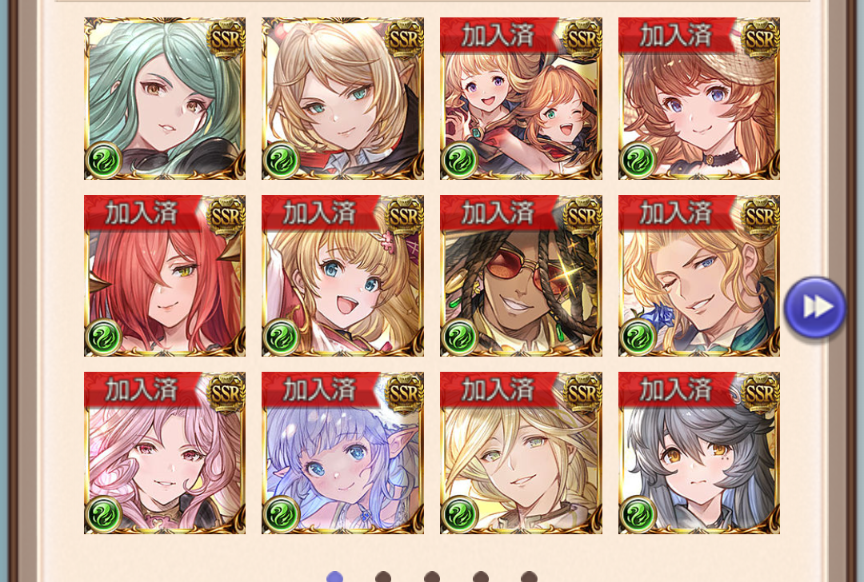Go to next page with double-arrow button
This screenshot has width=864, height=582.
tap(815, 307)
